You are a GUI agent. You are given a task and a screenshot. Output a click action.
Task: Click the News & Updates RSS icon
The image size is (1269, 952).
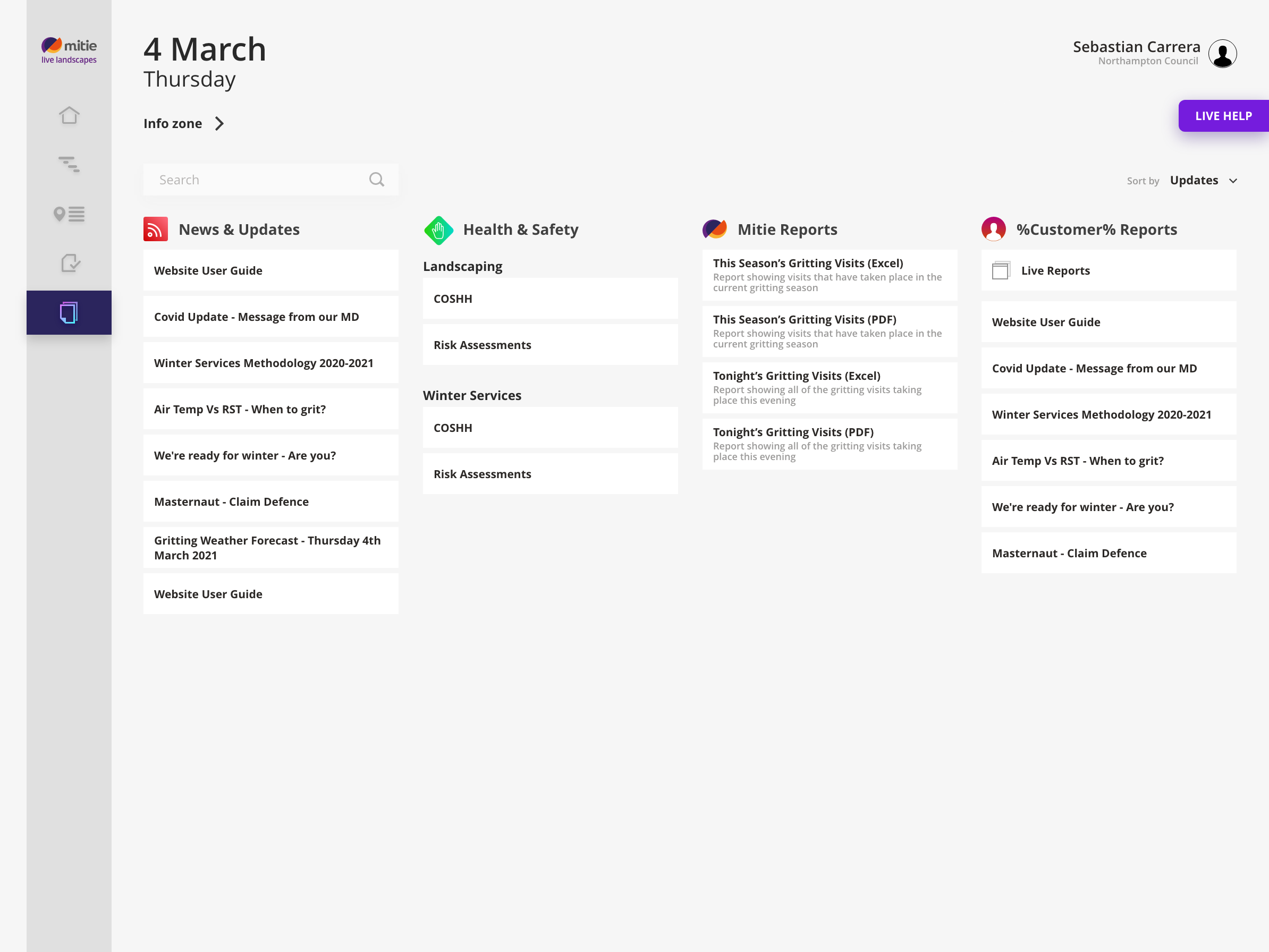click(x=156, y=229)
